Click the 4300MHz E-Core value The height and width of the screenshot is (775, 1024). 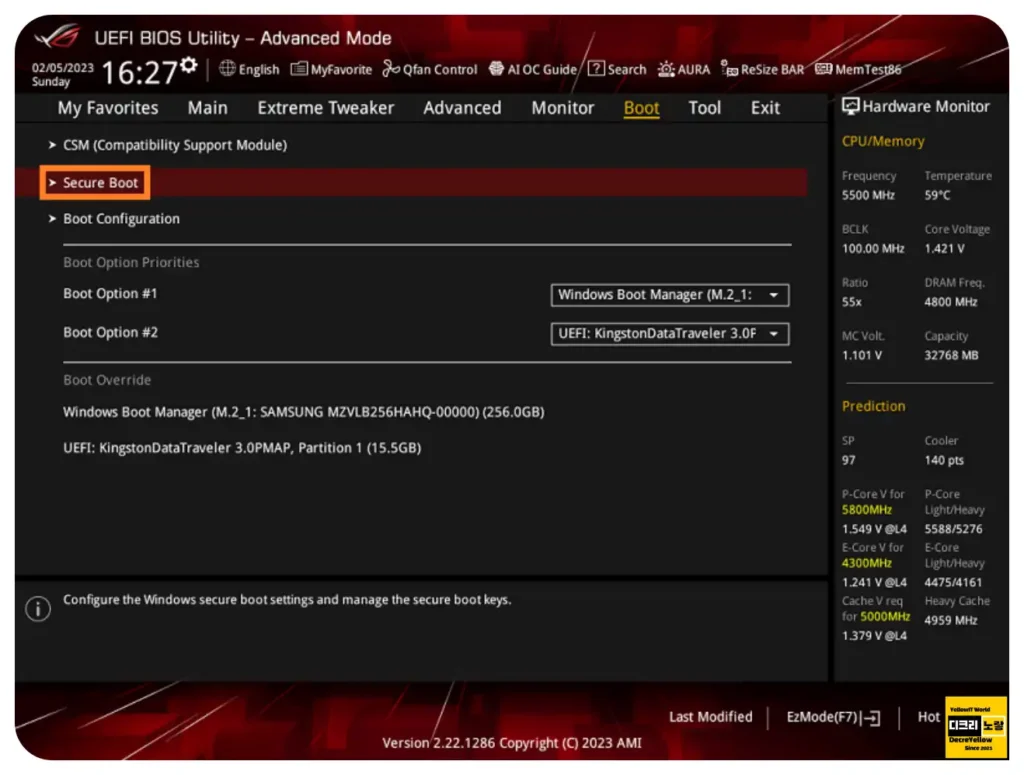(x=867, y=563)
